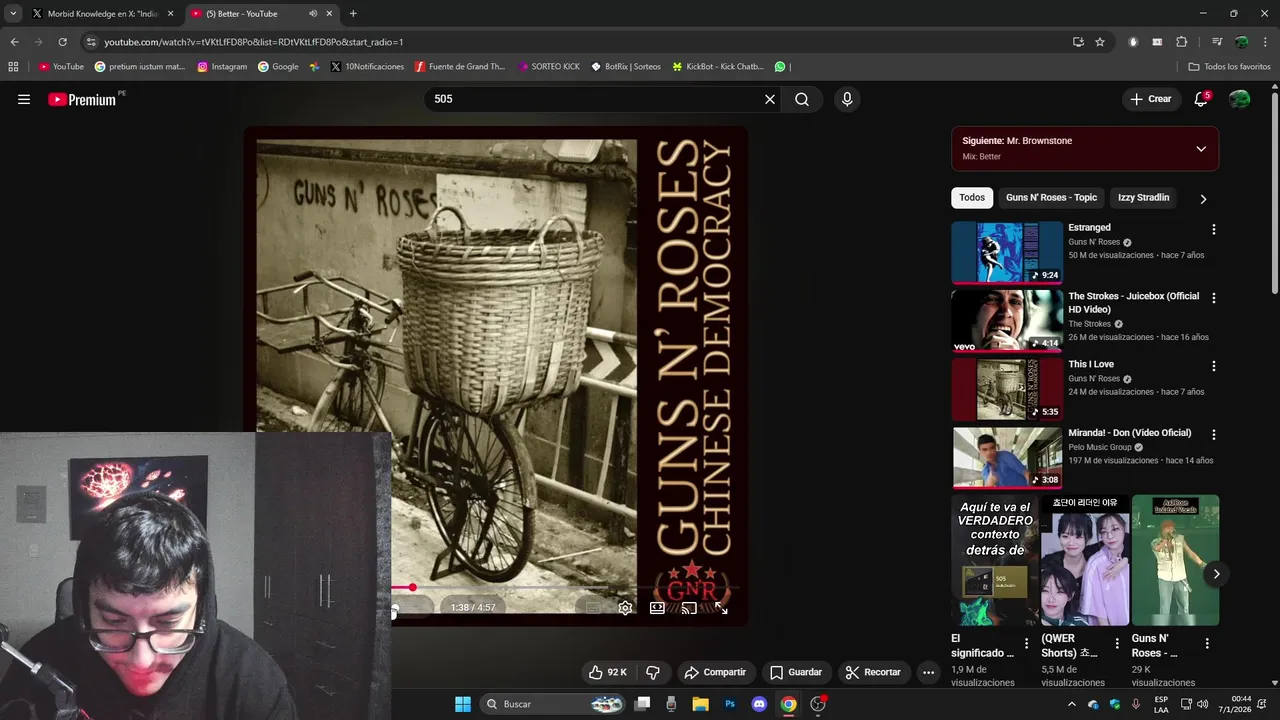Open File Explorer from taskbar
Screen dimensions: 1280x720
[x=700, y=704]
